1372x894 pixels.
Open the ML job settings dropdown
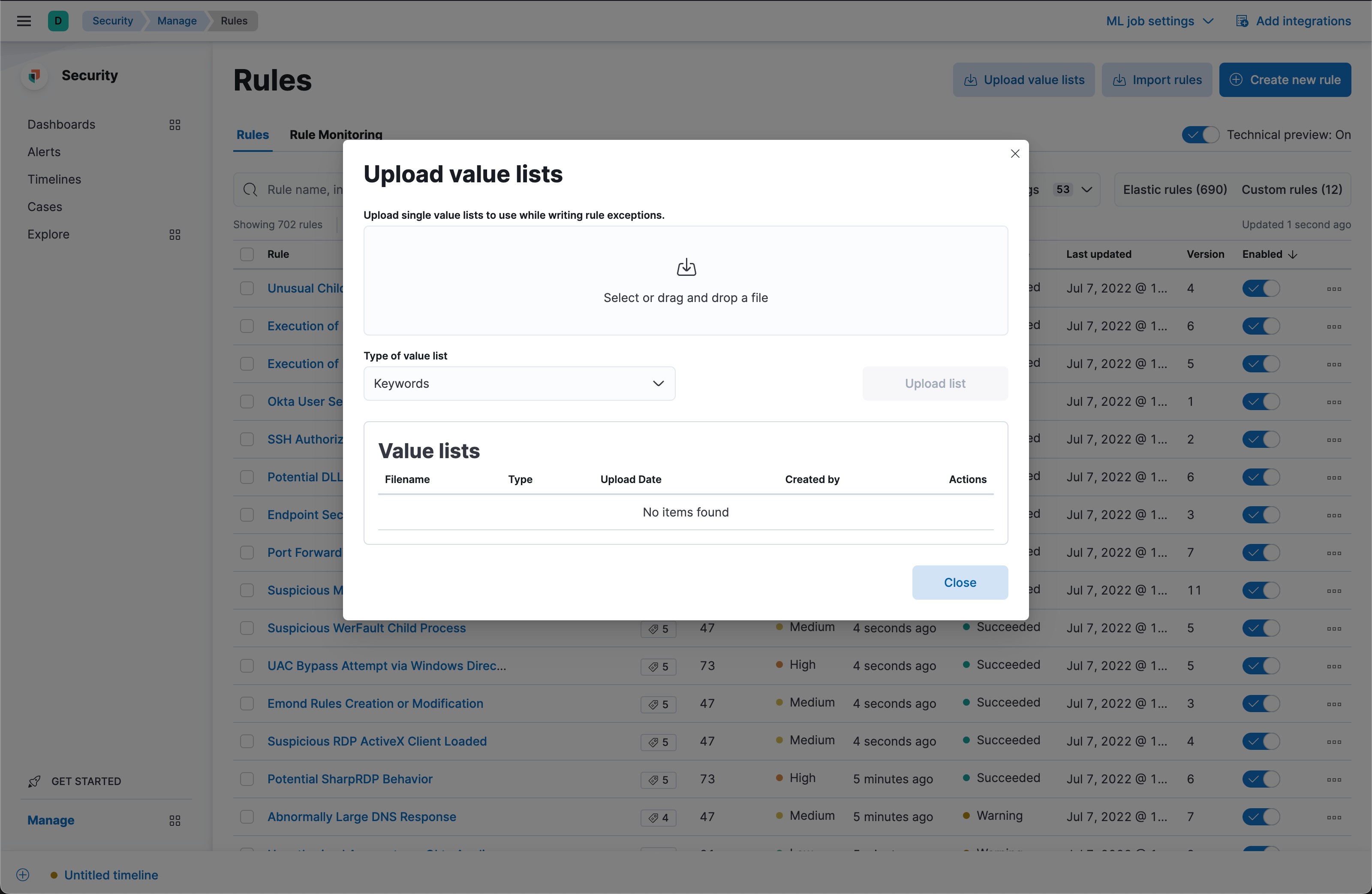coord(1160,21)
